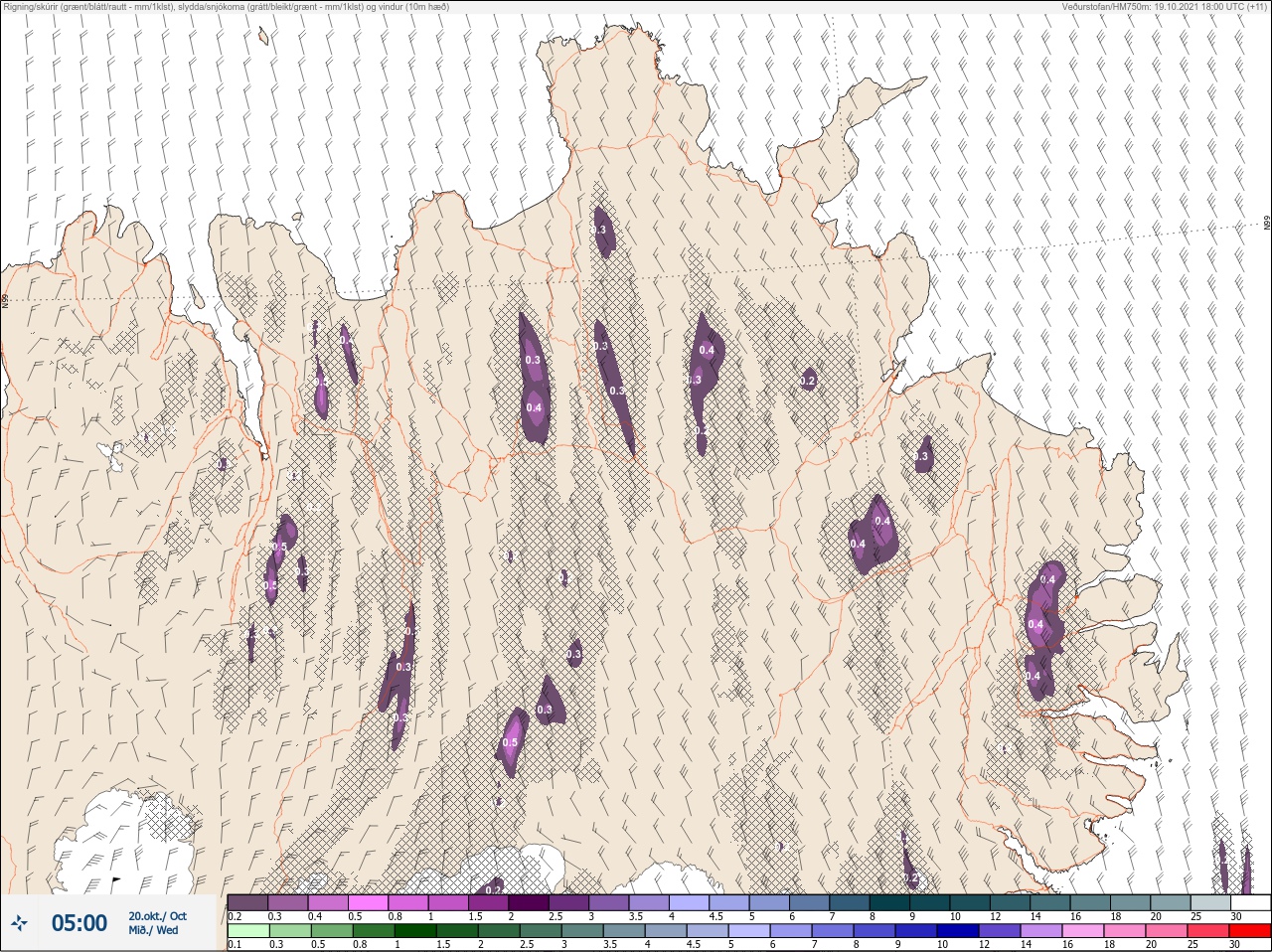Click the weather office logo icon beside 05:00
The image size is (1272, 952).
click(x=21, y=924)
